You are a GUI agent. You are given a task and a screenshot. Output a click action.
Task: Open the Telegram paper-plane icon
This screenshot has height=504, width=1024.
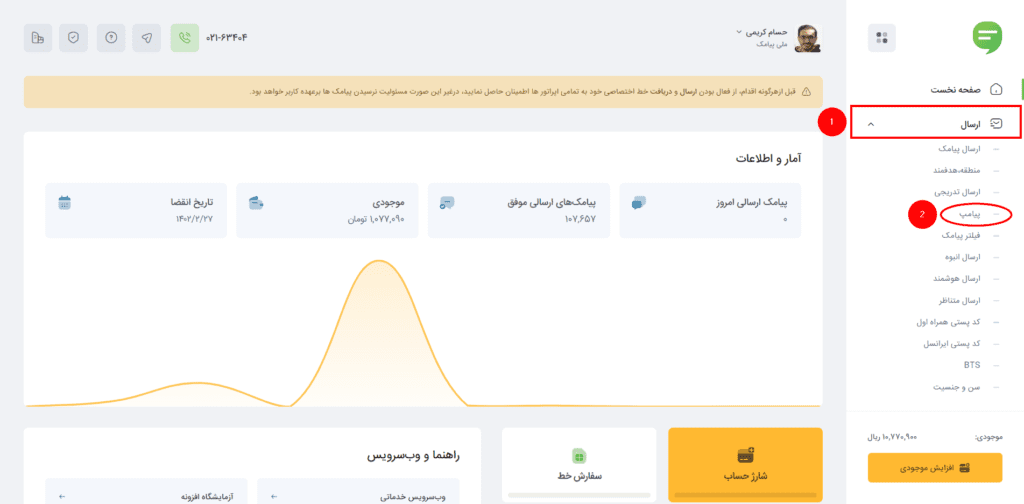coord(147,38)
